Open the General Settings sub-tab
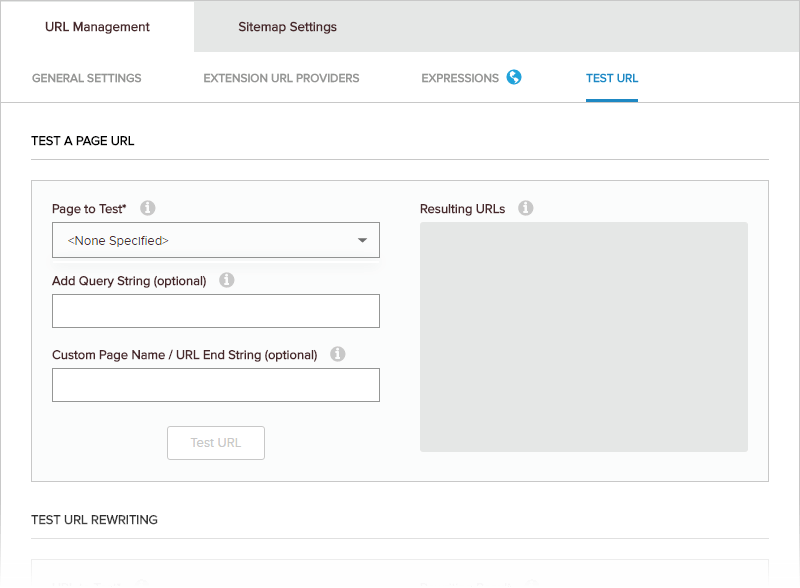This screenshot has width=800, height=588. [87, 78]
